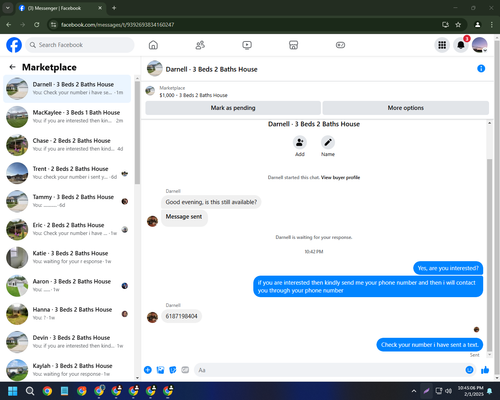Click the 6187198404 phone number message
The width and height of the screenshot is (500, 400).
tap(181, 316)
